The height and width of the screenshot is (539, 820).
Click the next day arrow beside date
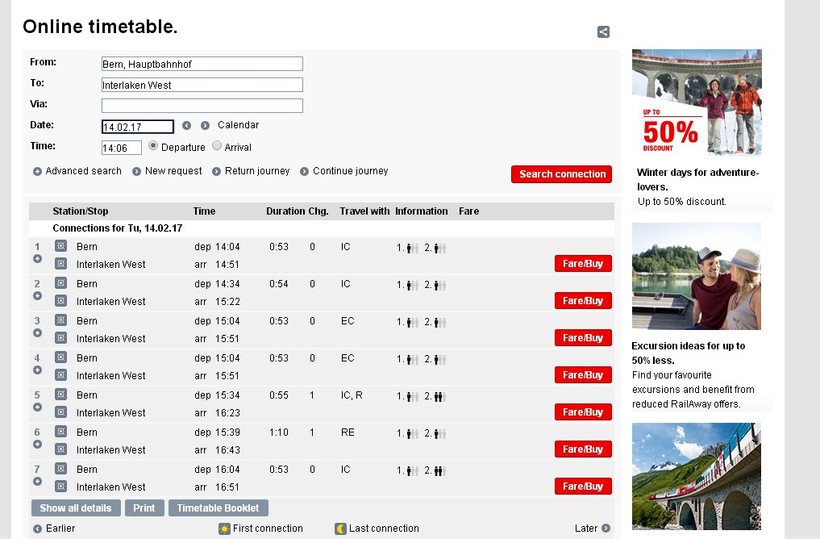tap(205, 126)
